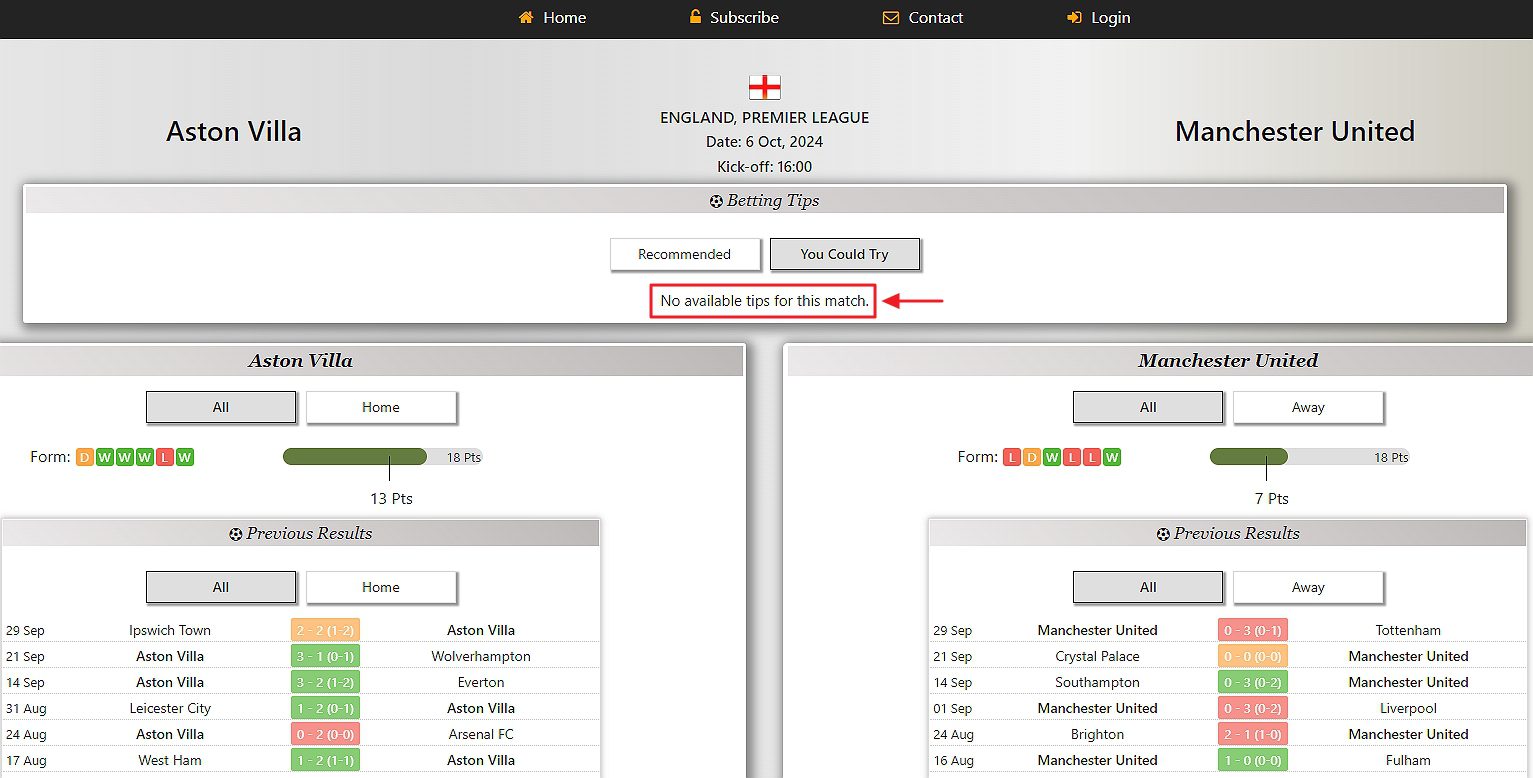Click Southampton 0 - 3 (0-2) score badge
This screenshot has height=778, width=1533.
tap(1253, 682)
